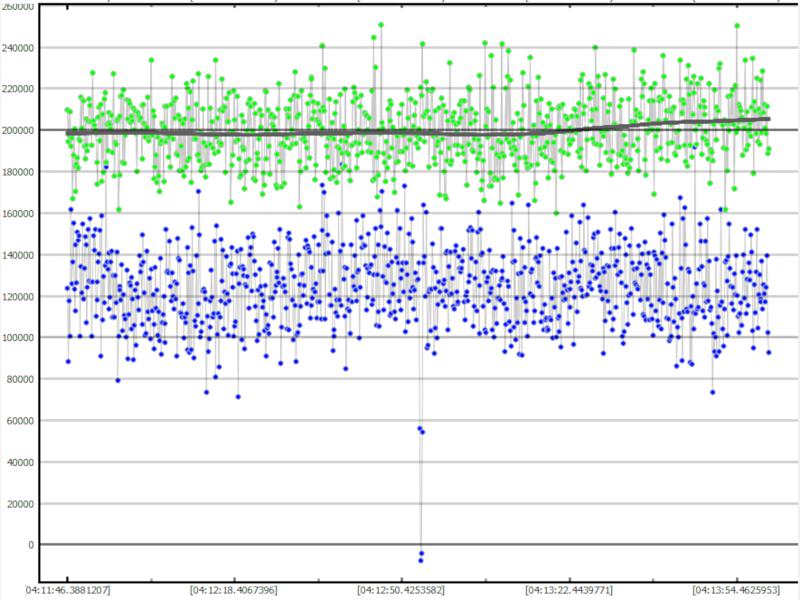The height and width of the screenshot is (600, 800).
Task: Select the 220000 y-axis label
Action: click(x=17, y=89)
